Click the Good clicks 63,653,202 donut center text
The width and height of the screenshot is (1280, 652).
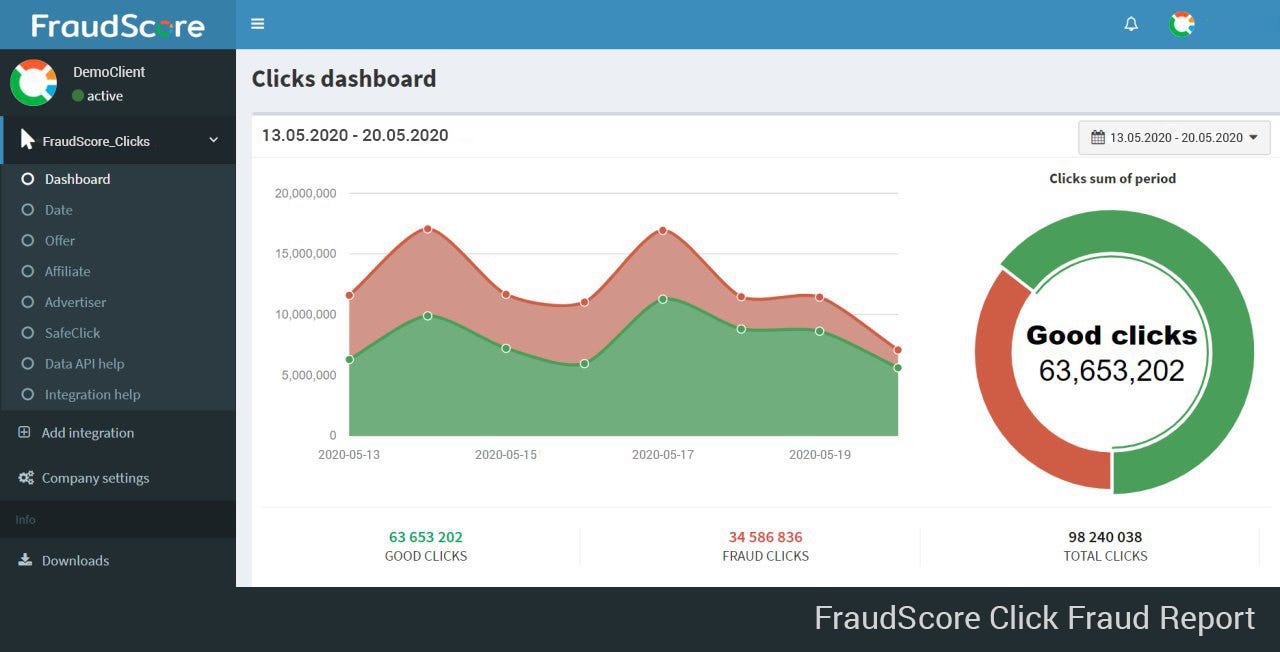click(1112, 353)
